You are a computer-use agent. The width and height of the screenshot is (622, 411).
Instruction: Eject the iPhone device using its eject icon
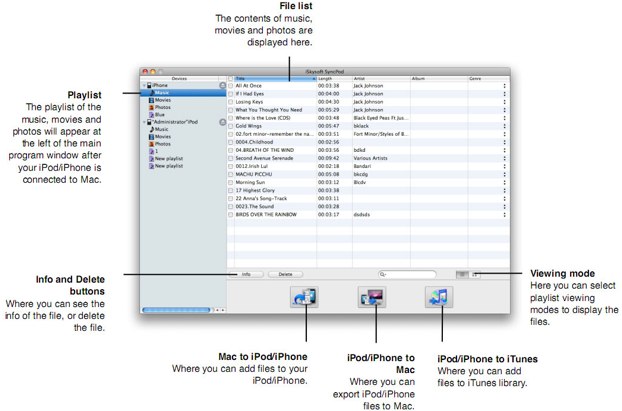click(223, 85)
